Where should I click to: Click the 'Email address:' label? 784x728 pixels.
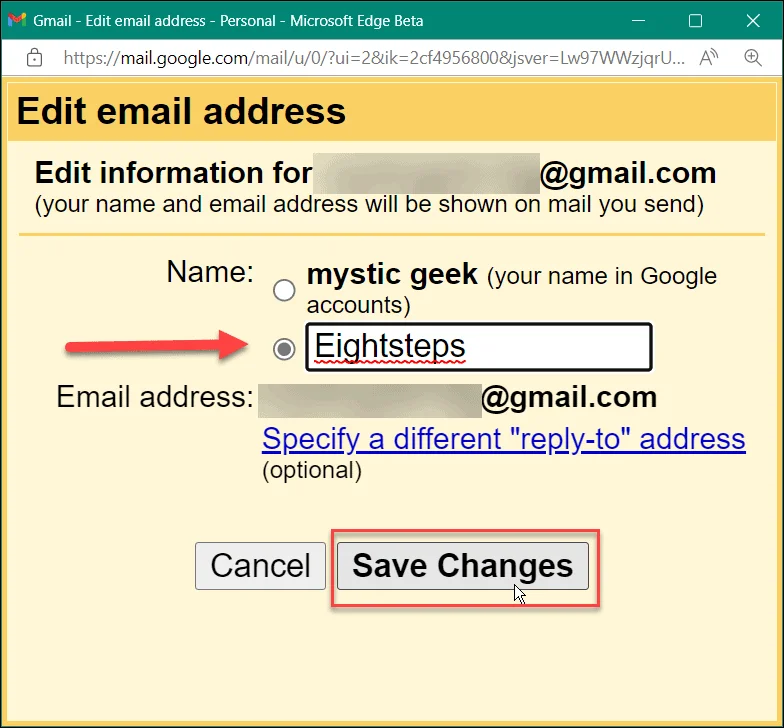click(155, 397)
